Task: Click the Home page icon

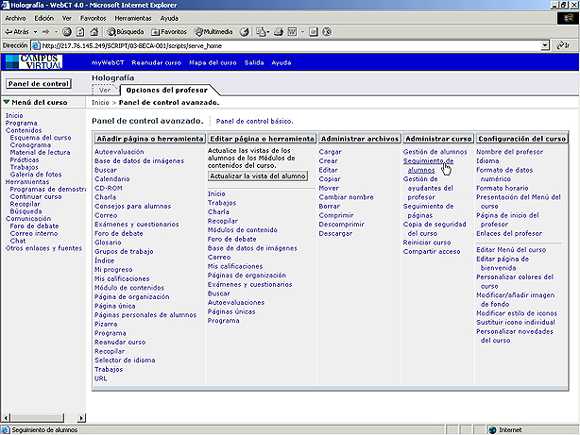Action: coord(94,32)
